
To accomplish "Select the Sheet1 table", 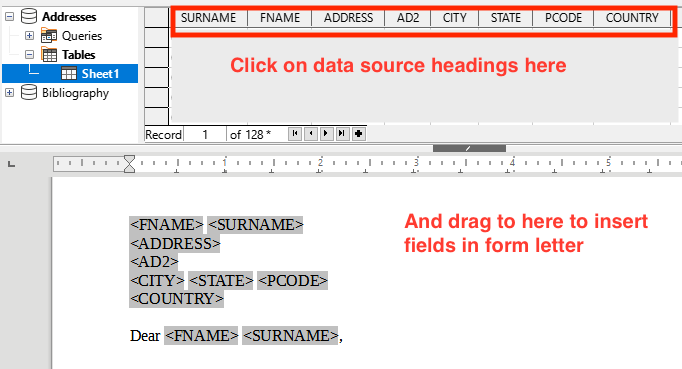I will click(x=70, y=74).
